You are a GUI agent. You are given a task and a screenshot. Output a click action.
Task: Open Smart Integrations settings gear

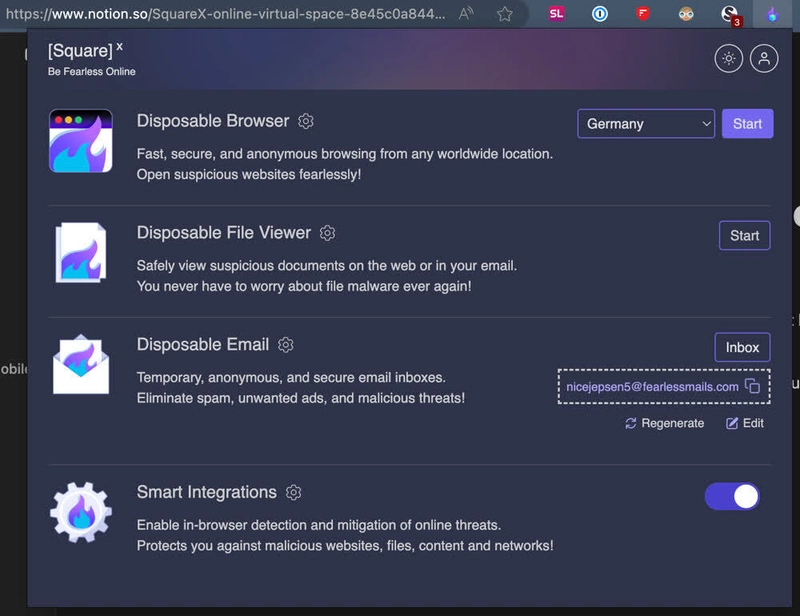293,492
